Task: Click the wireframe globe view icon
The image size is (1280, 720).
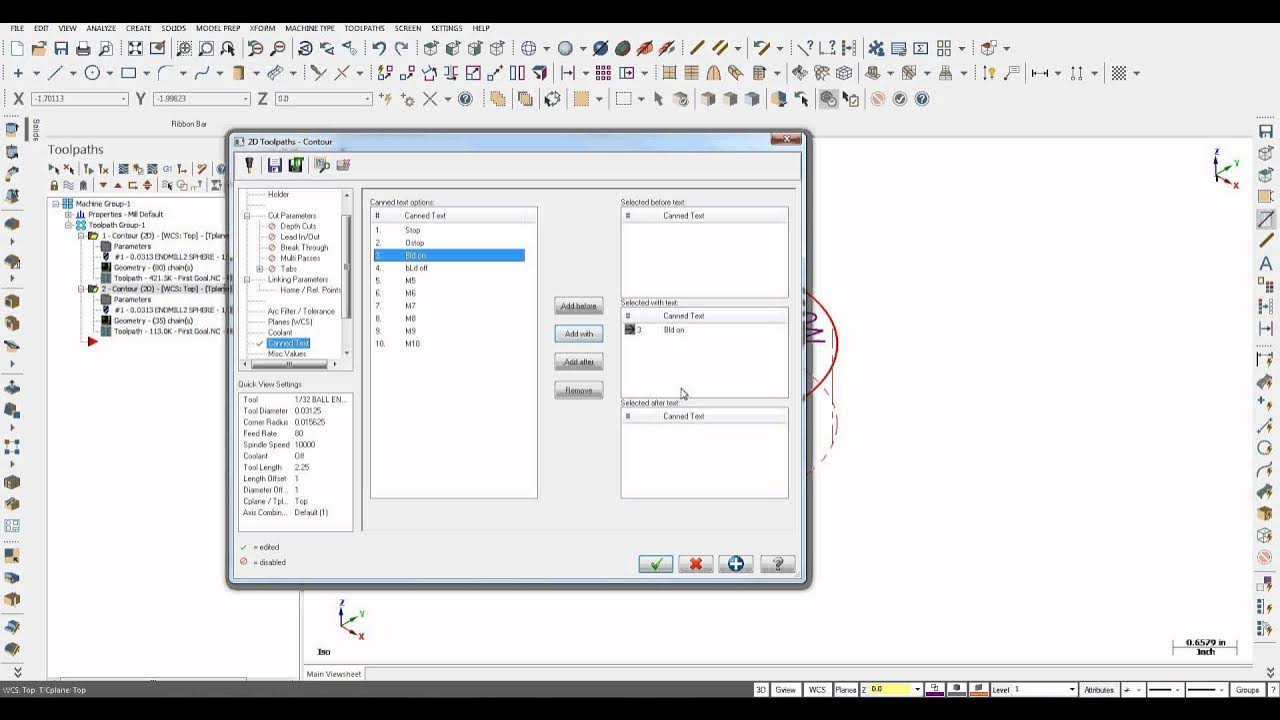Action: click(529, 48)
